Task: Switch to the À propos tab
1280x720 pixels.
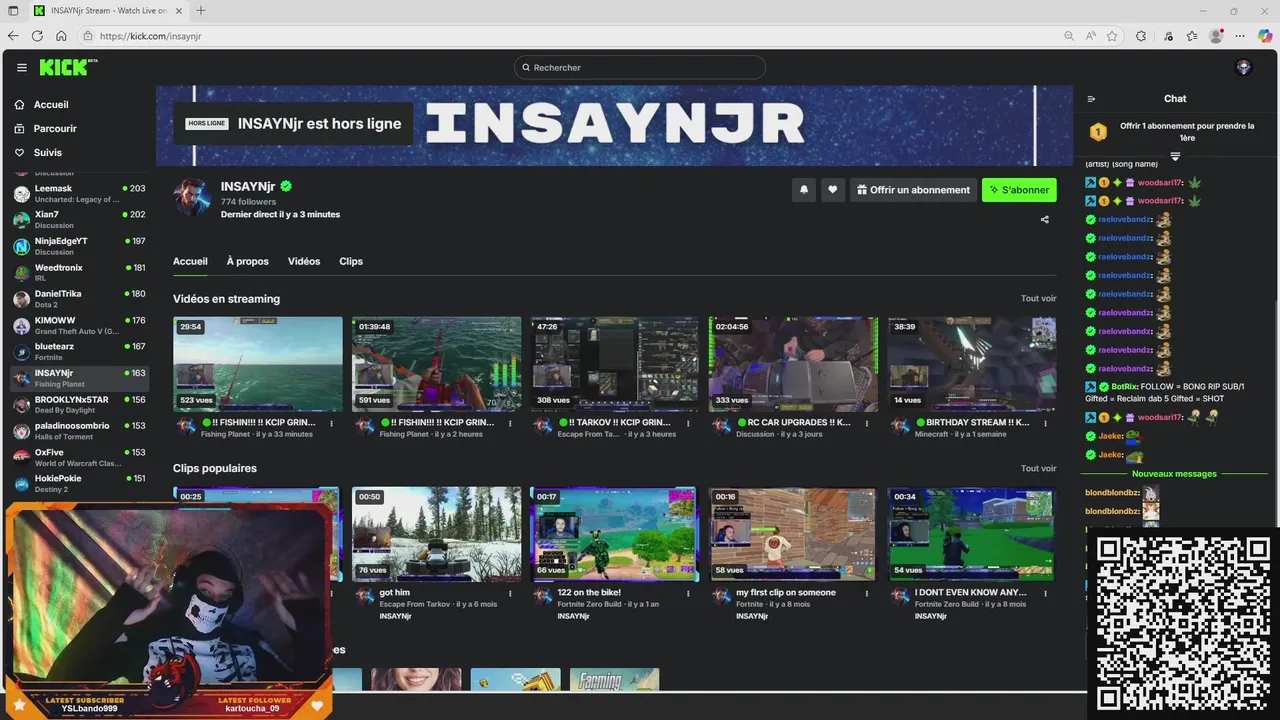Action: [248, 261]
